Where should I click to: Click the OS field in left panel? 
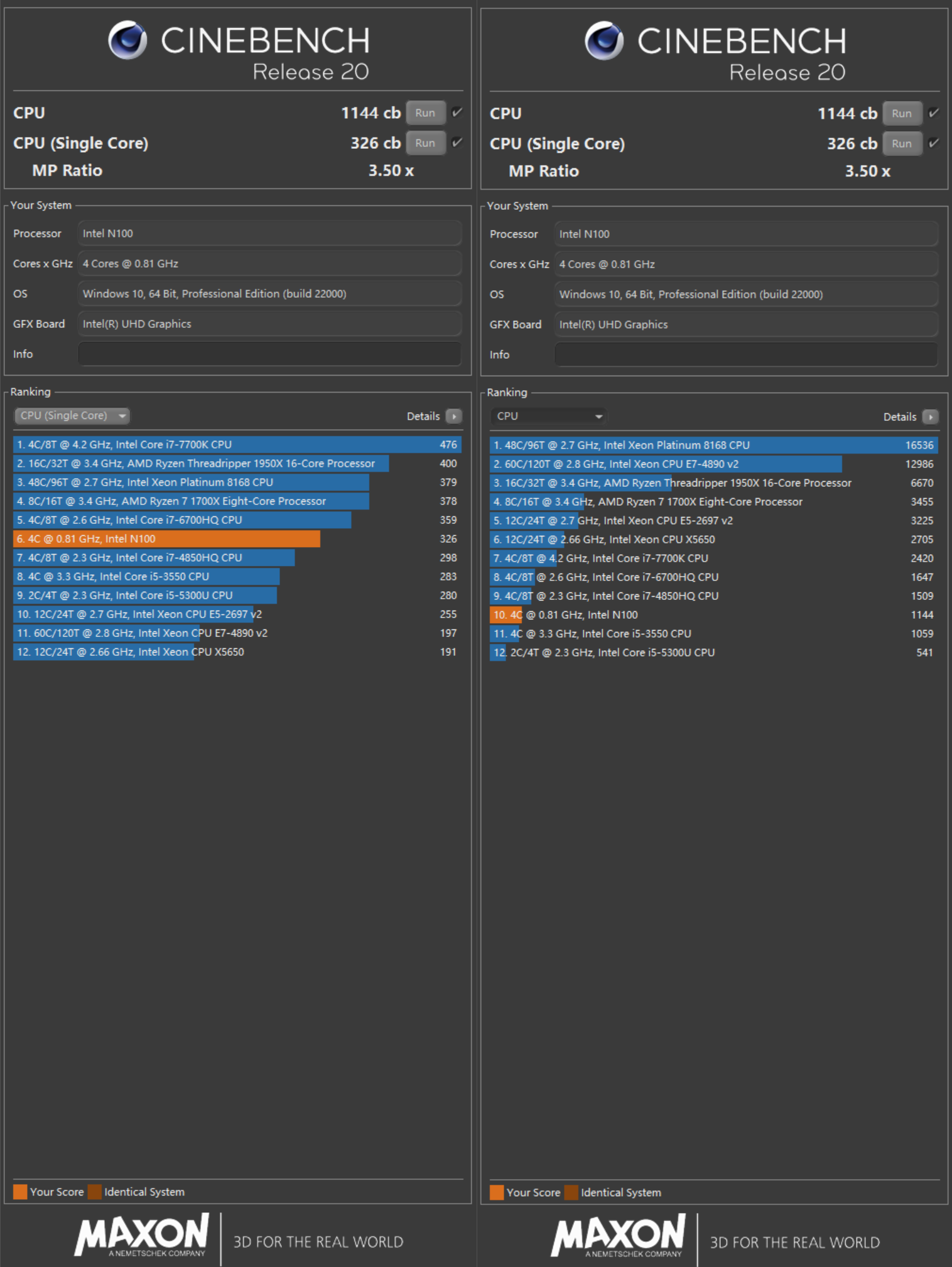click(269, 294)
